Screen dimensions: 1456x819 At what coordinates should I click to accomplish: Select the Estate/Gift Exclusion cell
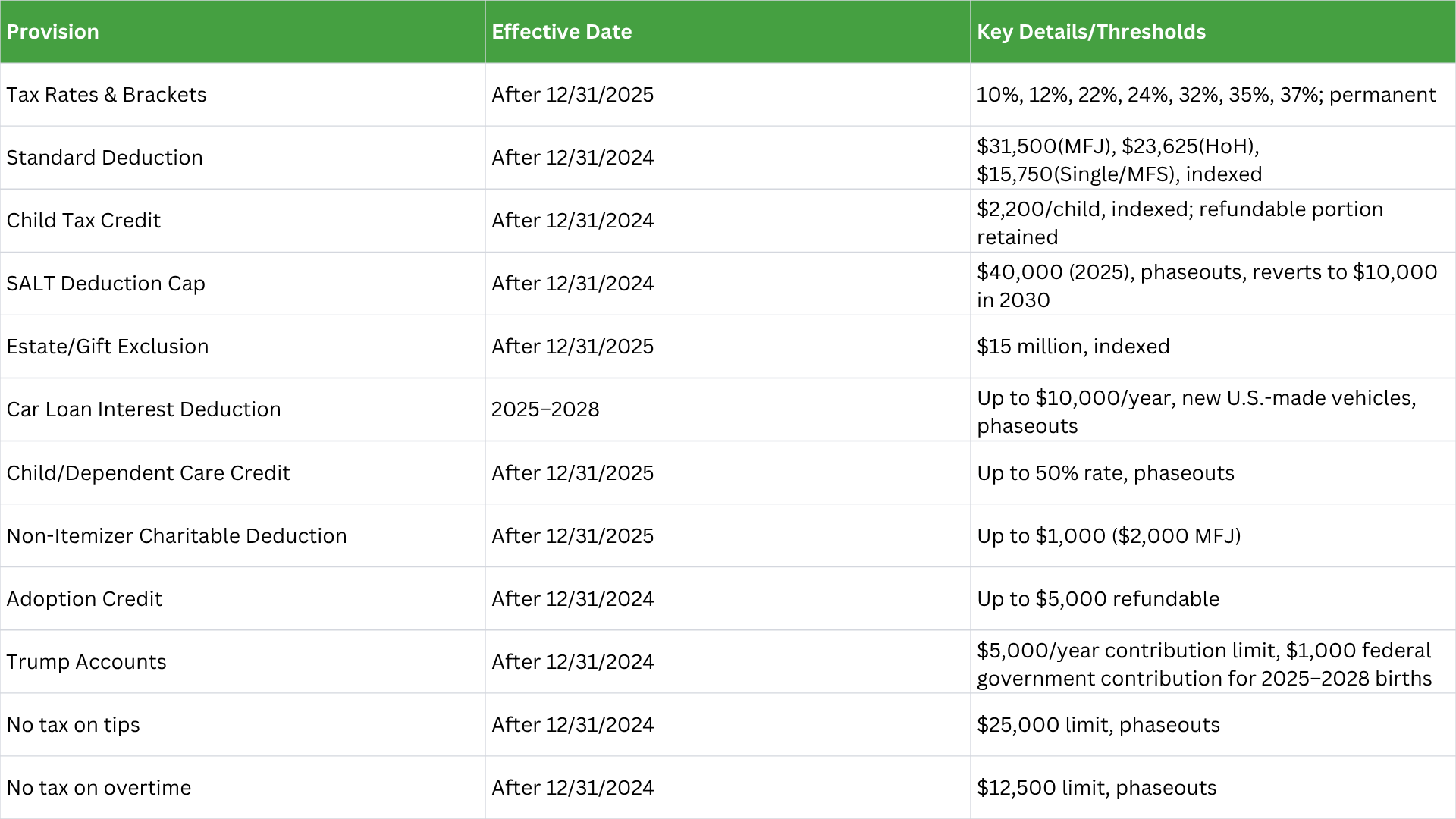click(243, 347)
